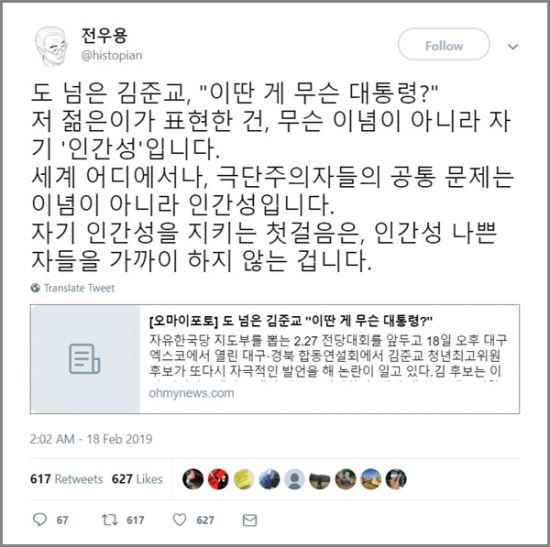This screenshot has width=550, height=547.
Task: Click the globe icon beside Translate Tweet
Action: point(35,288)
